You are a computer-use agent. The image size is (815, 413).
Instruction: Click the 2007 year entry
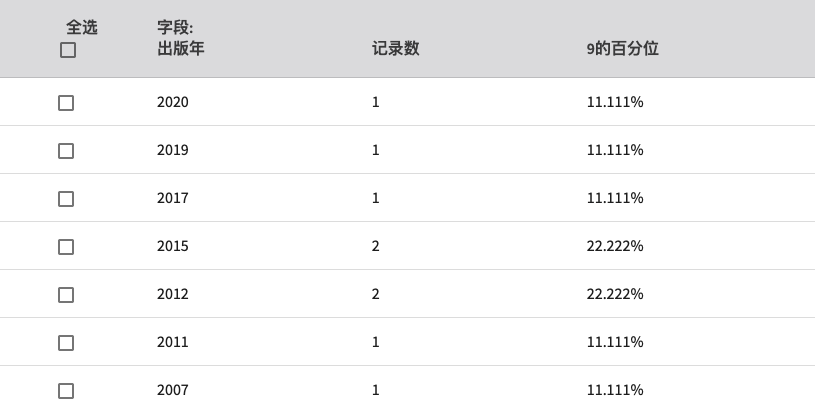click(173, 390)
